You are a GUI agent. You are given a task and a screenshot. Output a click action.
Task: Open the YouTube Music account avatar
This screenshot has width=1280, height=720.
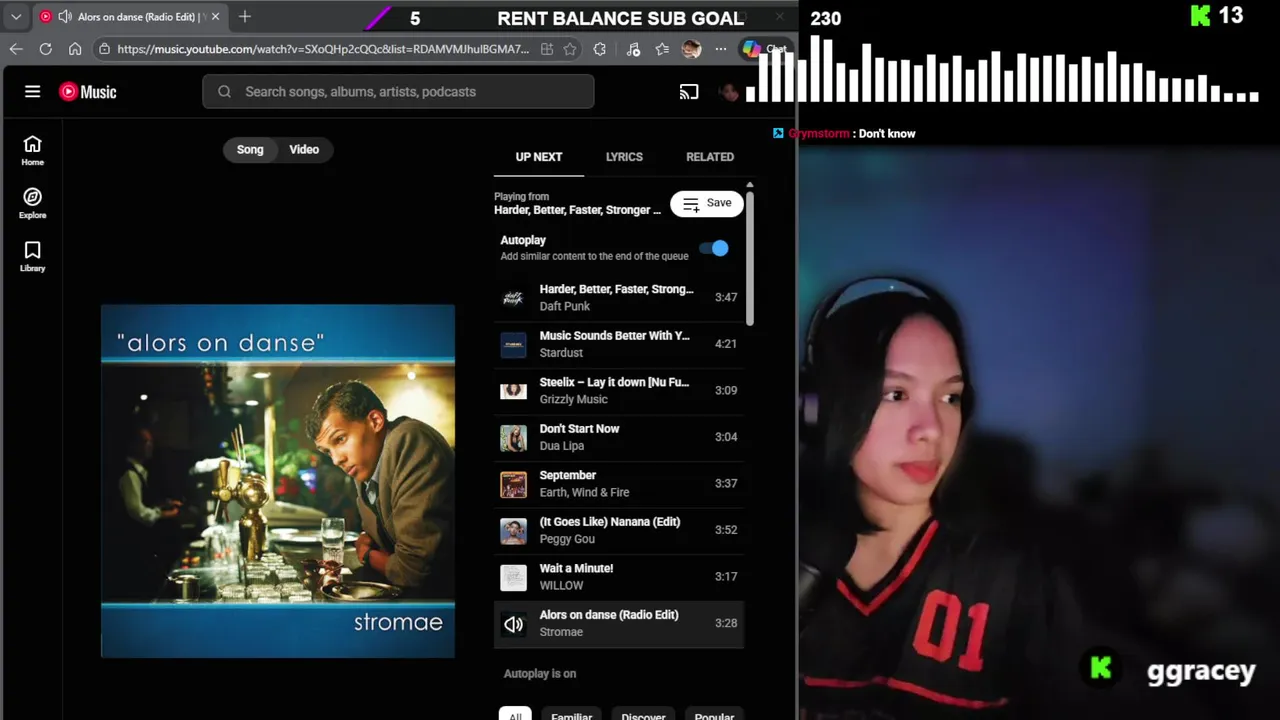[x=729, y=92]
